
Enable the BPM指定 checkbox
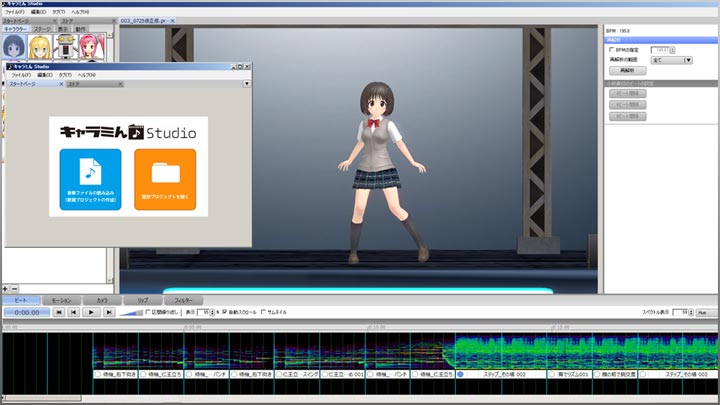pyautogui.click(x=612, y=48)
